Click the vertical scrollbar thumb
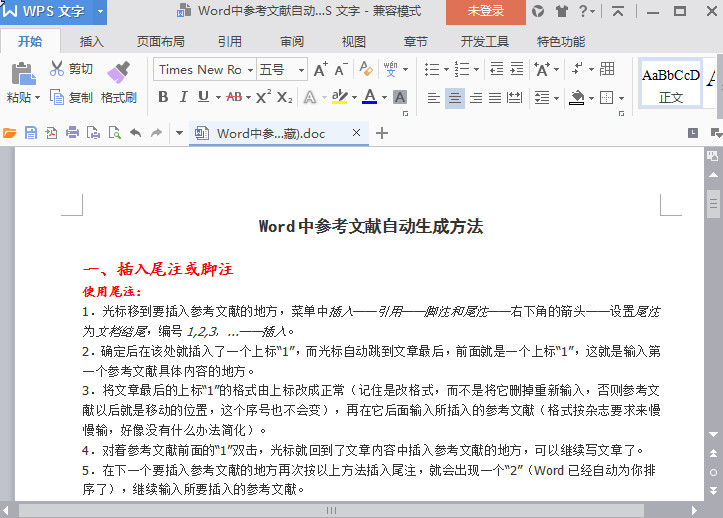723x518 pixels. point(713,203)
